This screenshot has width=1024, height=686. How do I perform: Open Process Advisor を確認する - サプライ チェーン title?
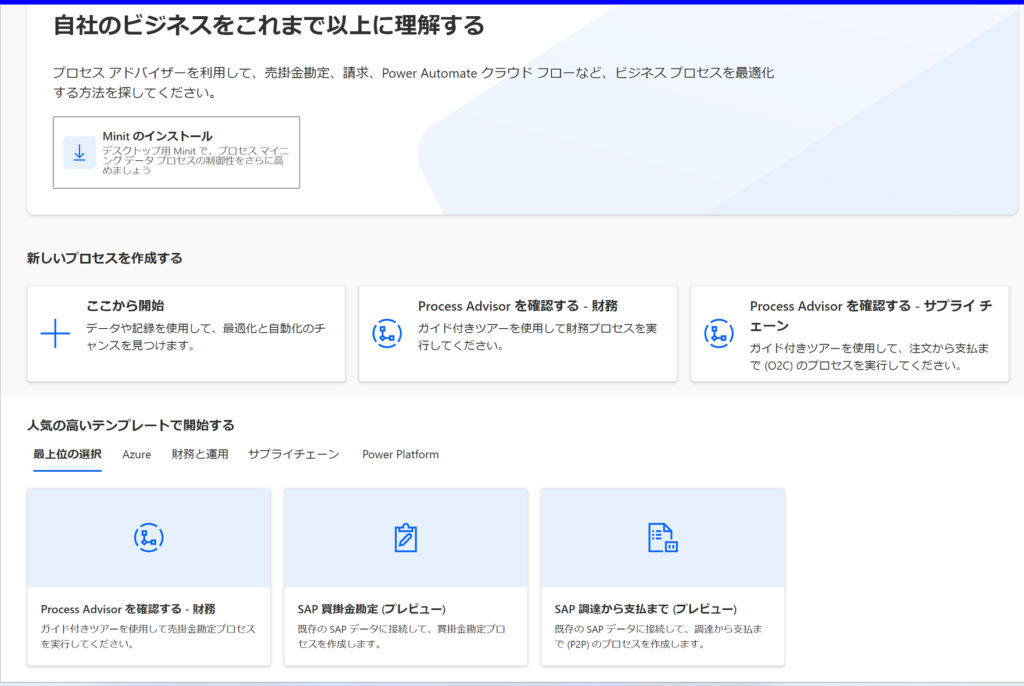pos(870,306)
